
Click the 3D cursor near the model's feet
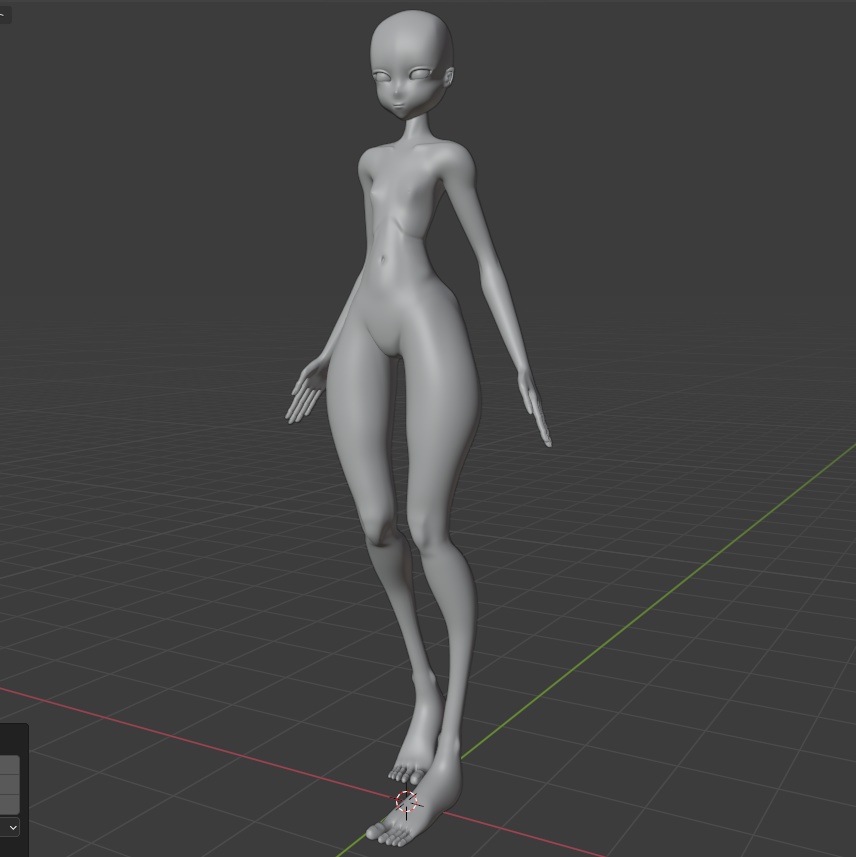coord(405,800)
